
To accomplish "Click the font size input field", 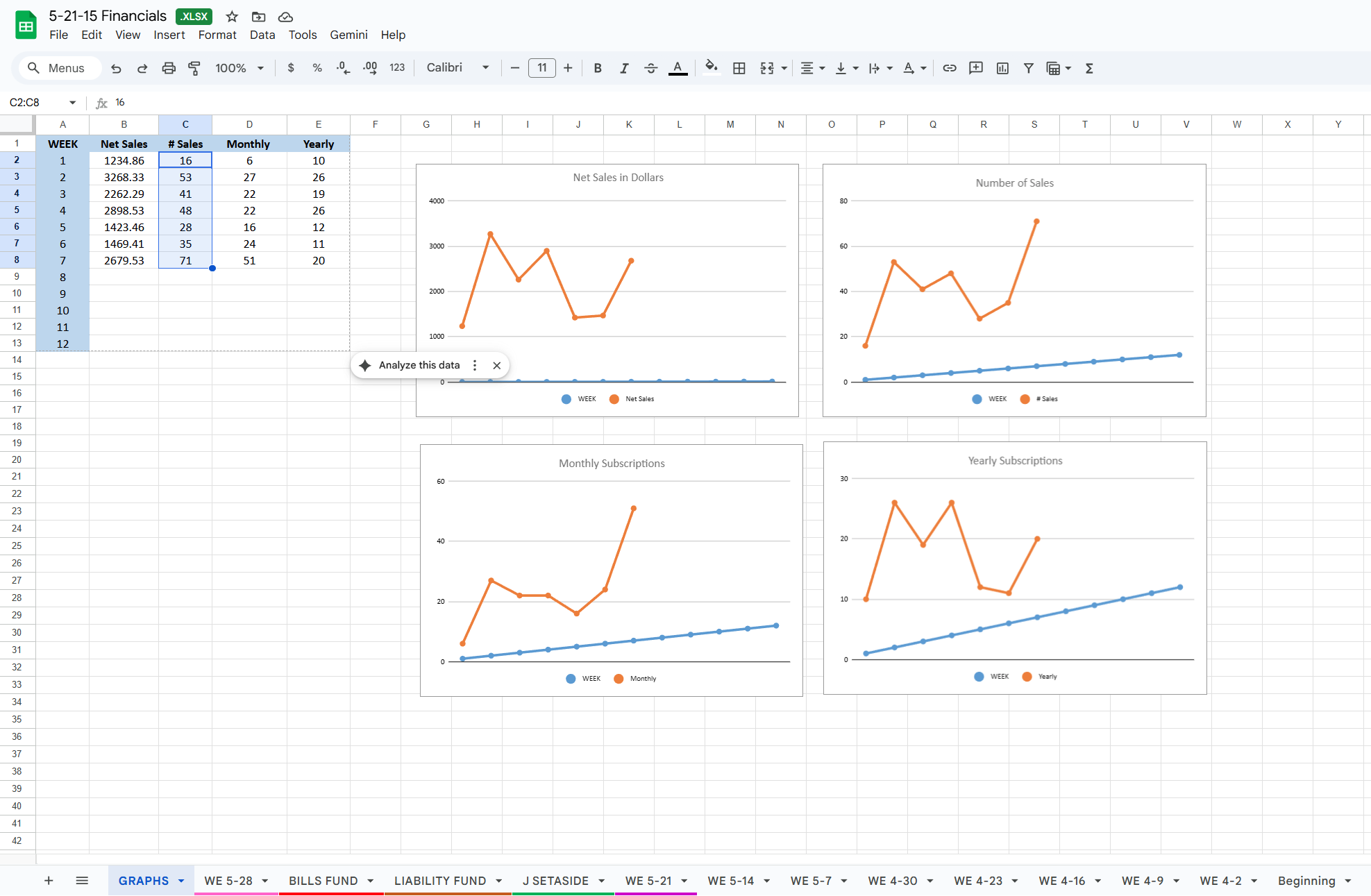I will coord(541,68).
